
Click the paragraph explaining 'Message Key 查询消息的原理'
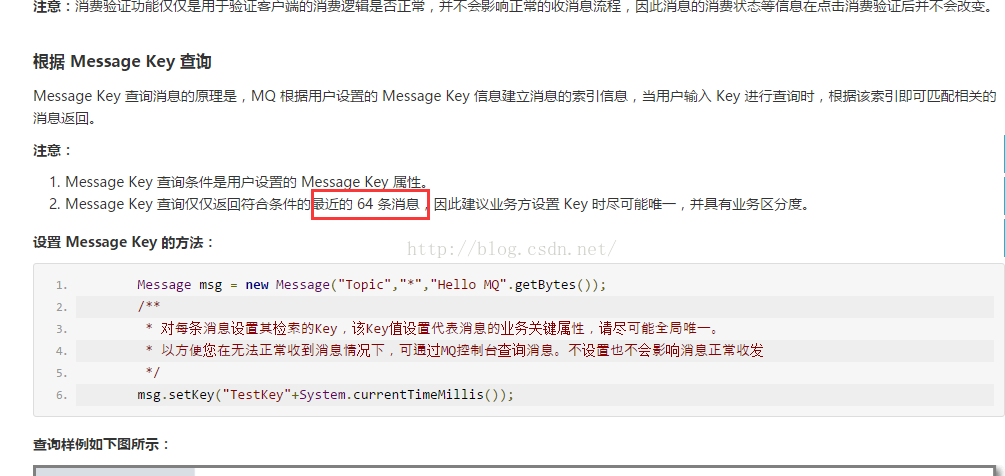tap(515, 107)
